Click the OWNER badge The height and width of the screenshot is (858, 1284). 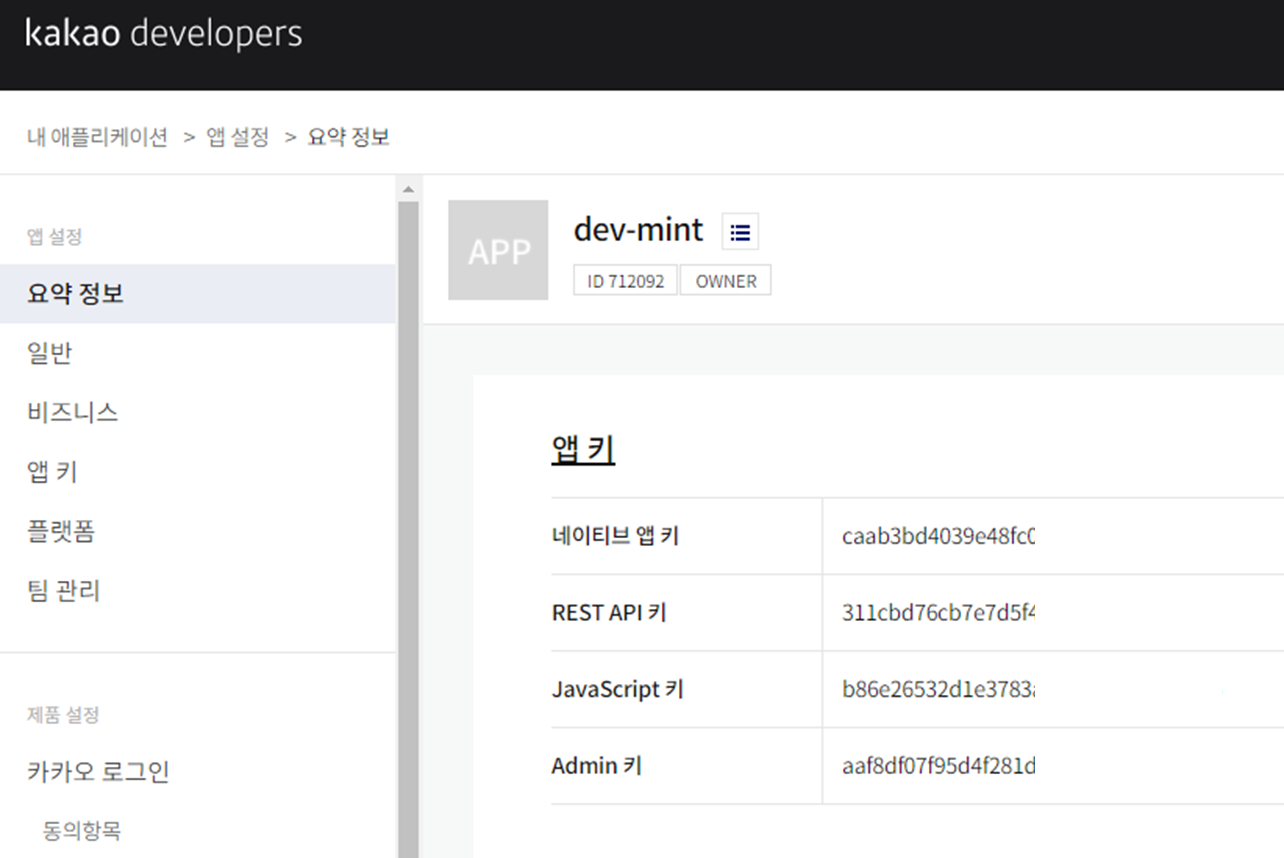coord(726,281)
